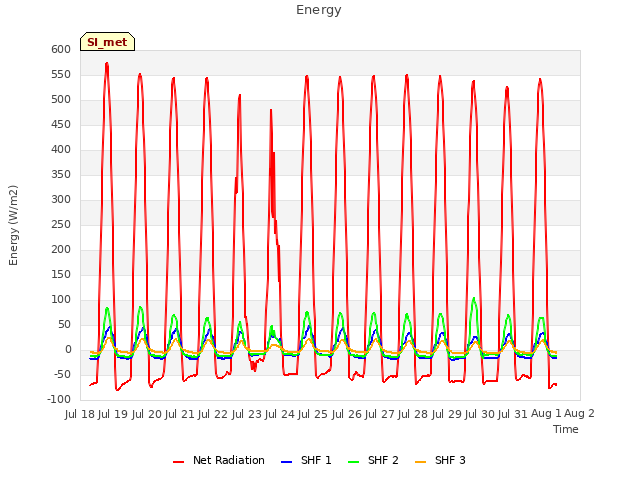The height and width of the screenshot is (480, 640).
Task: Click the 150 y-axis tick label
Action: [61, 275]
